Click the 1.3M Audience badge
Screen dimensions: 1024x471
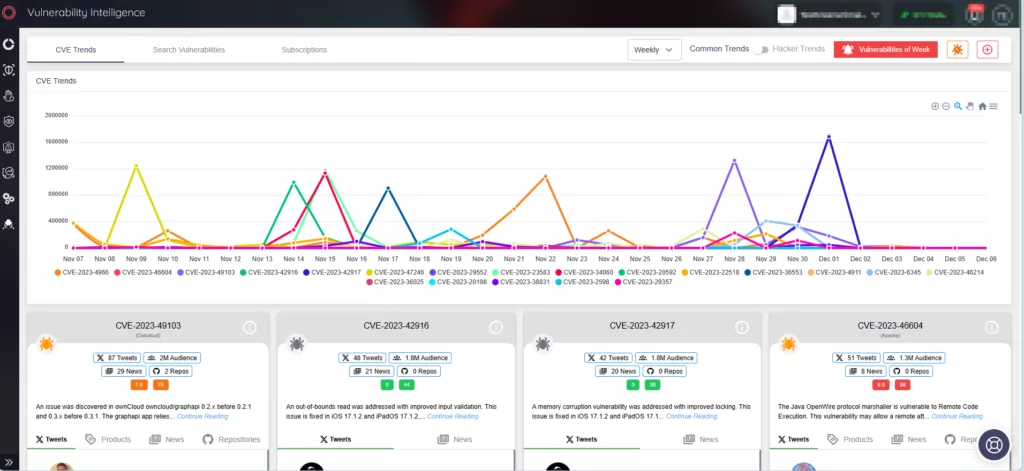pos(915,358)
